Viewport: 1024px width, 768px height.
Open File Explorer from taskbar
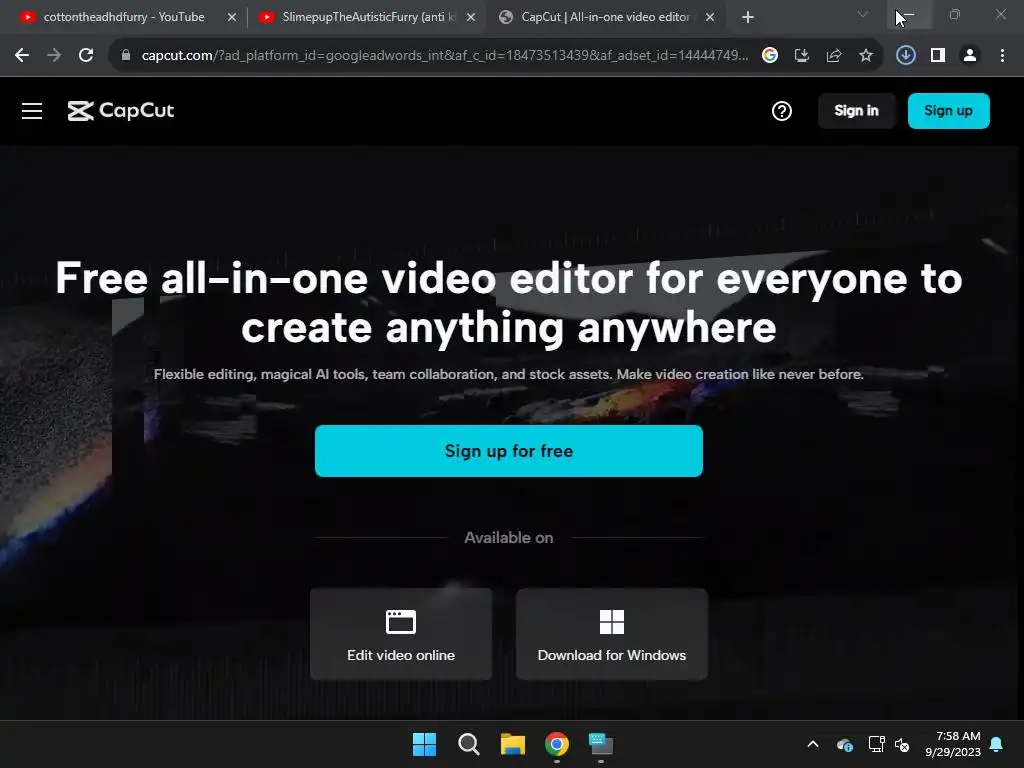tap(513, 744)
